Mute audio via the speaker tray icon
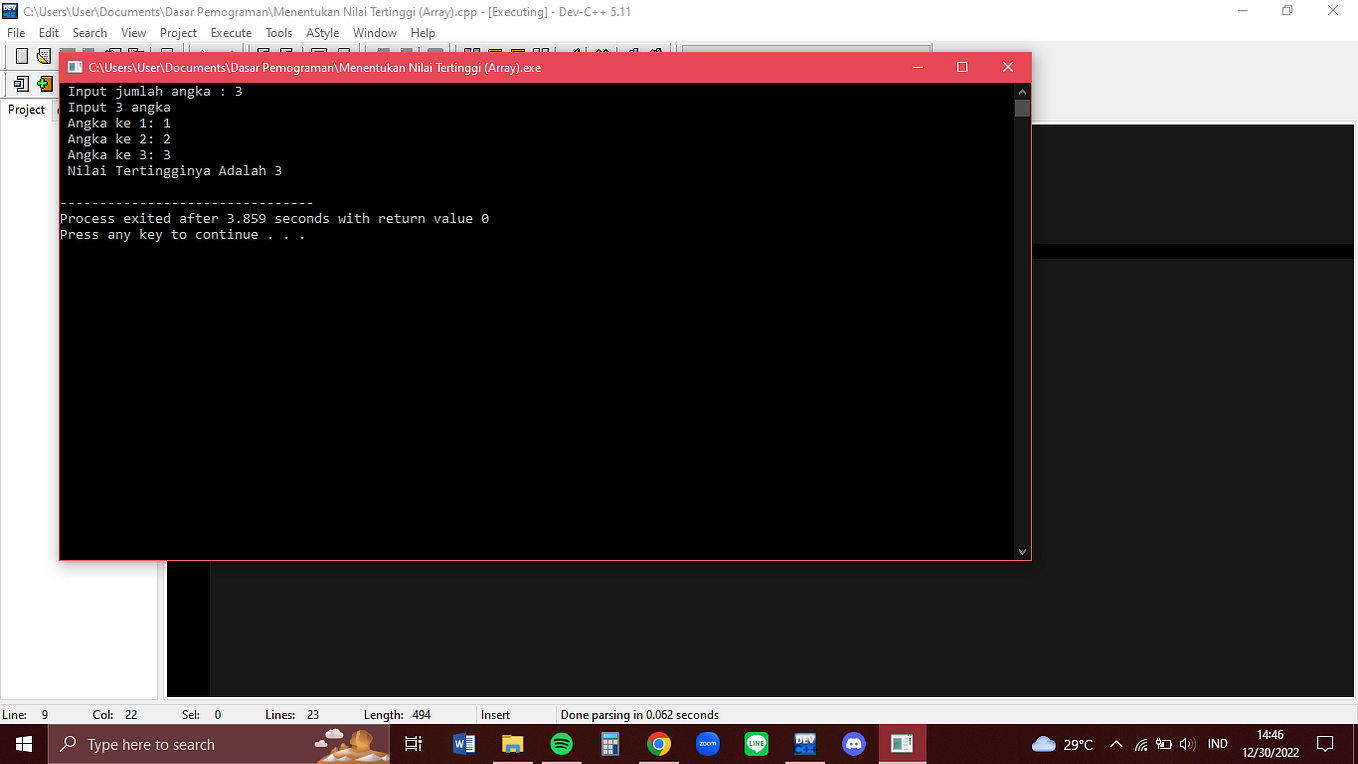 (x=1190, y=744)
